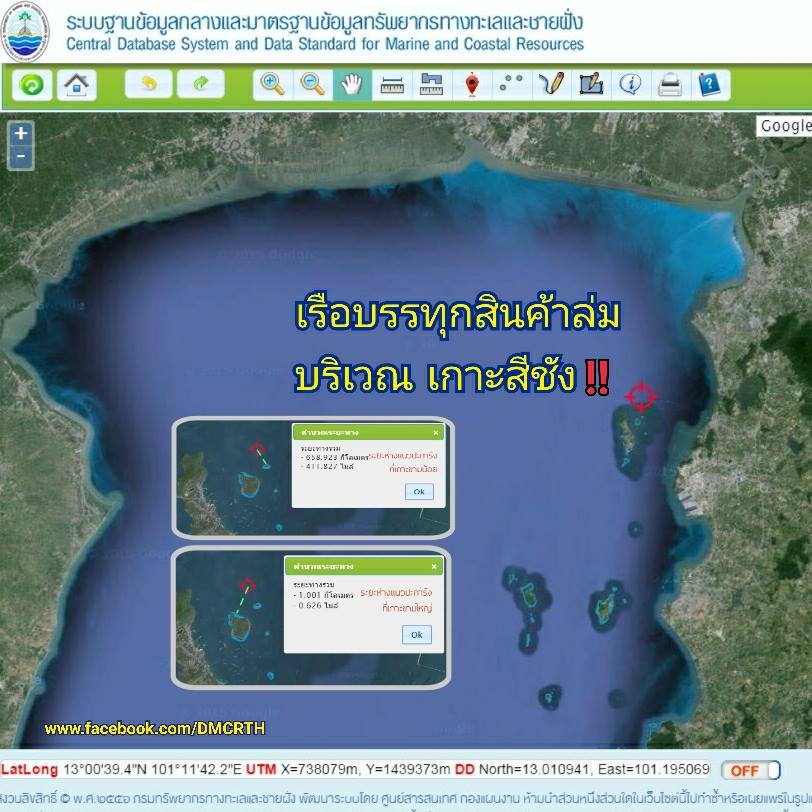Choose the red location pin tool
This screenshot has height=812, width=812.
(x=472, y=84)
